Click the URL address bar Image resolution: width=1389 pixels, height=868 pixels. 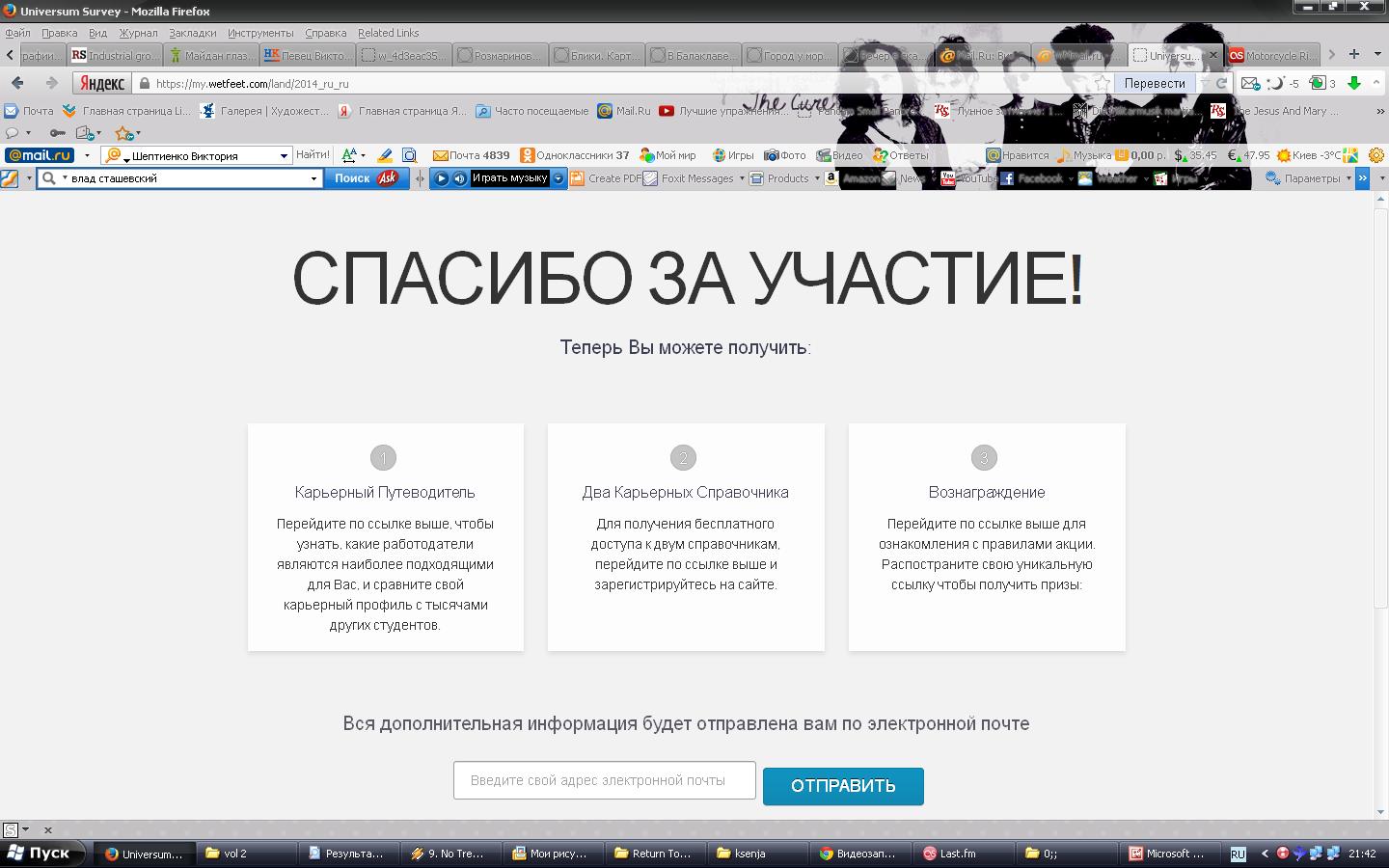tap(617, 84)
